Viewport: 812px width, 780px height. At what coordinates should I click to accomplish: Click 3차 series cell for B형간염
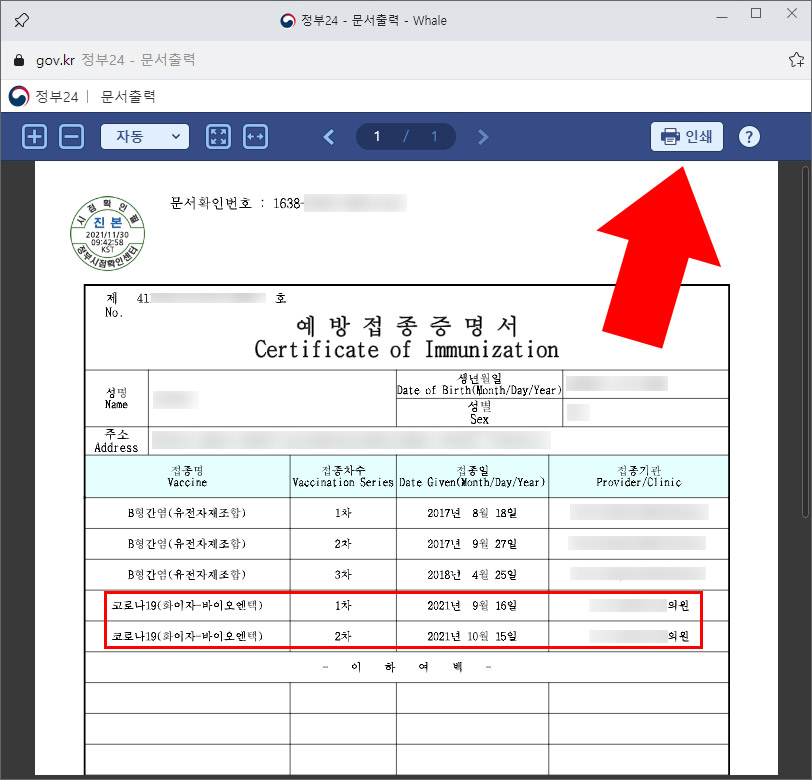pyautogui.click(x=343, y=575)
